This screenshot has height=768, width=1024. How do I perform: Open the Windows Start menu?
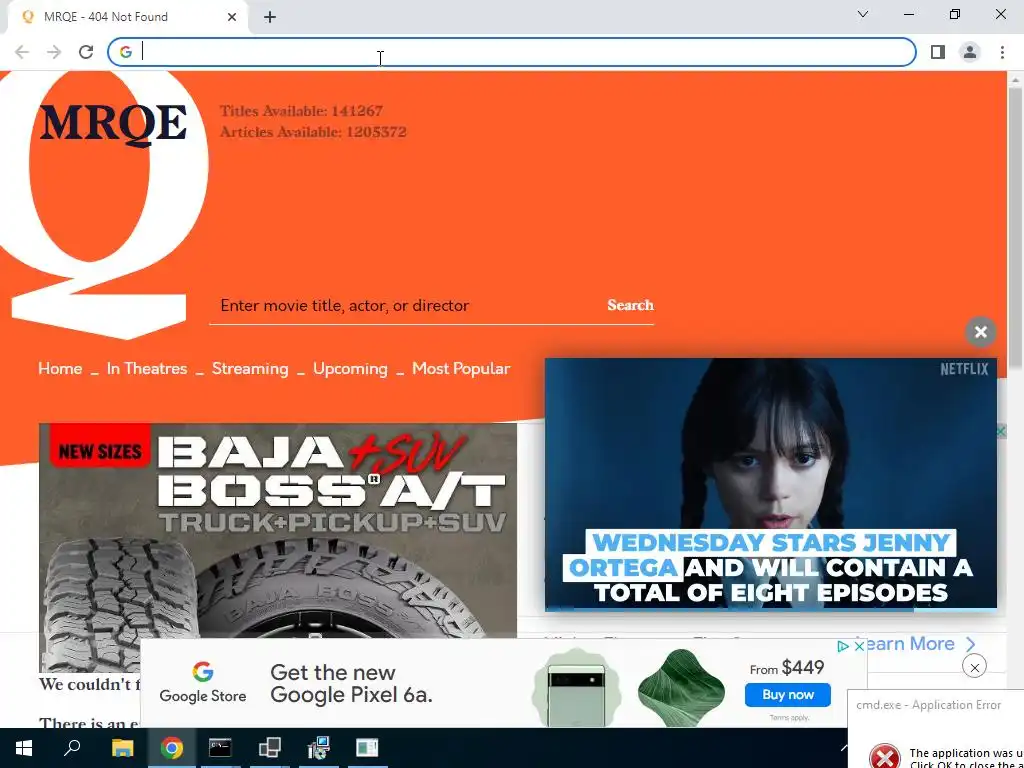[24, 748]
